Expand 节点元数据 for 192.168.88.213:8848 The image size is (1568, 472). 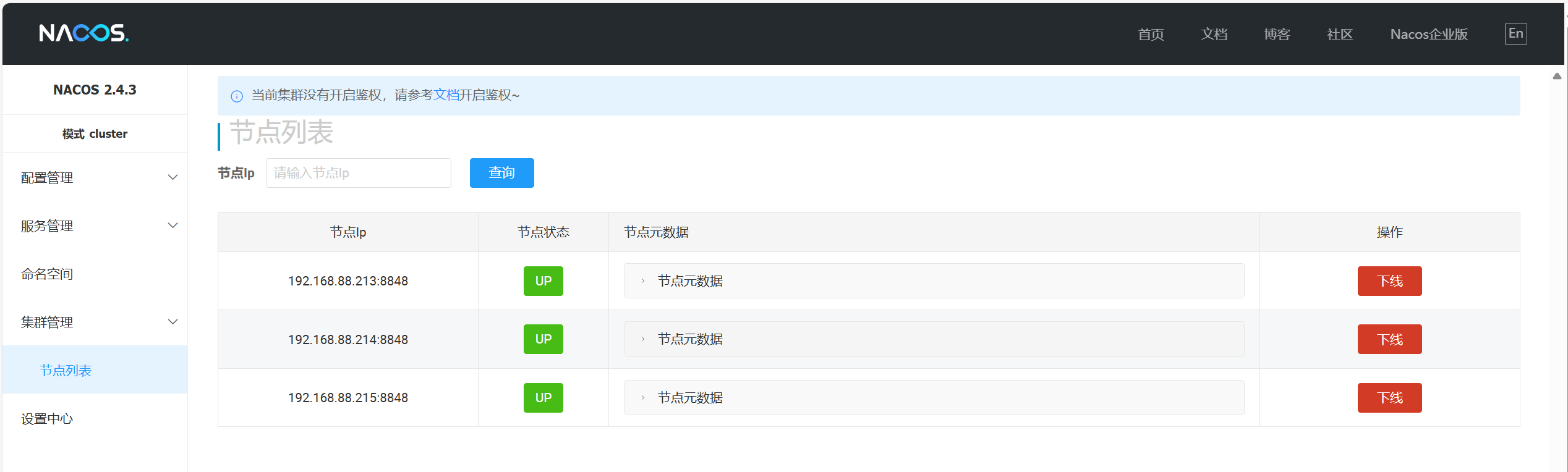(x=934, y=281)
